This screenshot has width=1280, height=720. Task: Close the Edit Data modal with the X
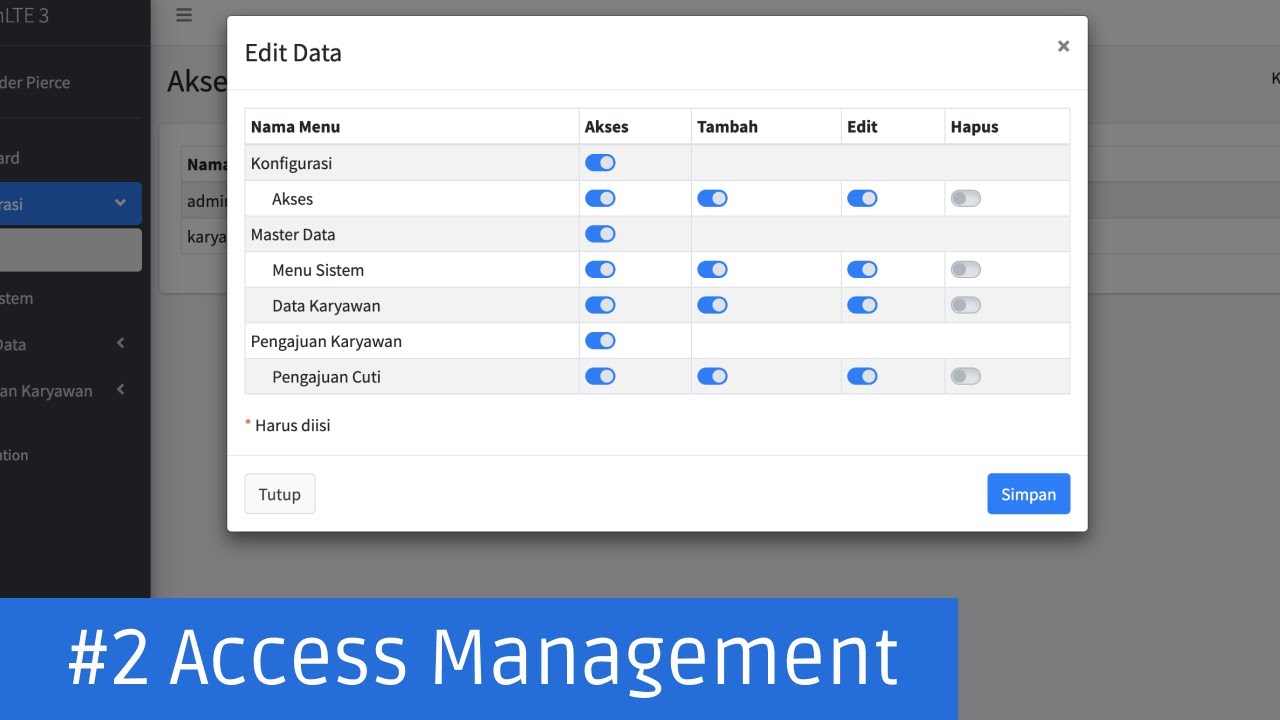1063,46
